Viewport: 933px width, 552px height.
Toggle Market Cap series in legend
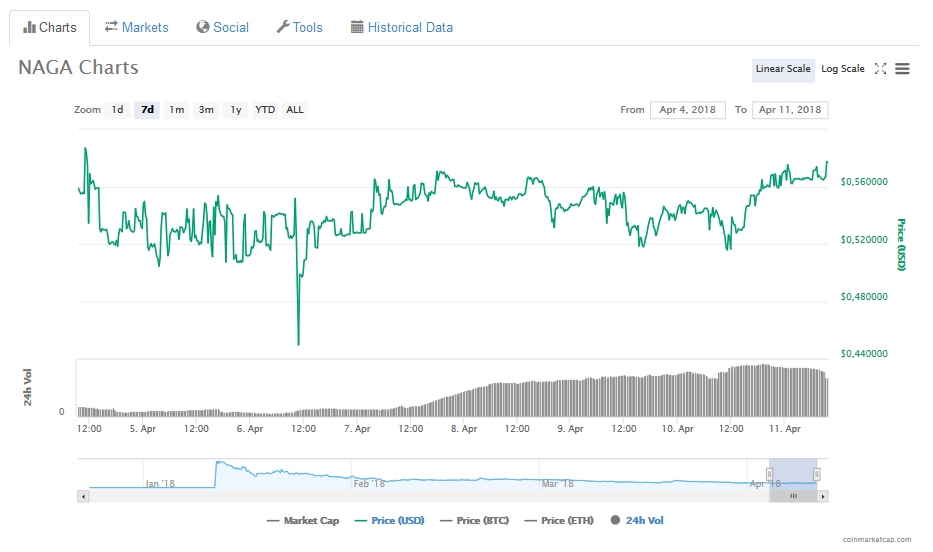[303, 520]
